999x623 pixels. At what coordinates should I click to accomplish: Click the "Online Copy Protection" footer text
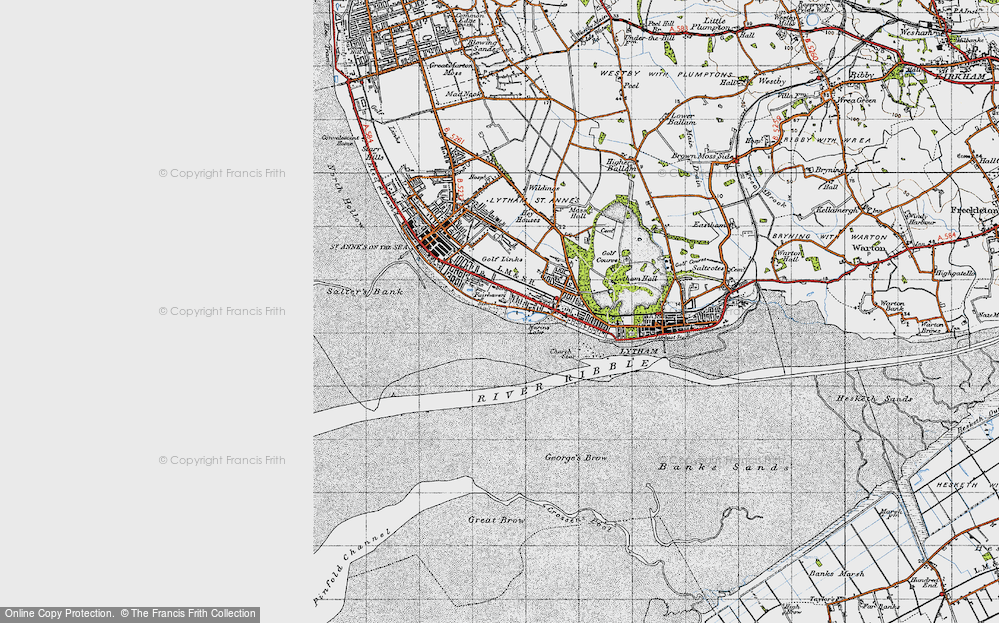pos(59,614)
